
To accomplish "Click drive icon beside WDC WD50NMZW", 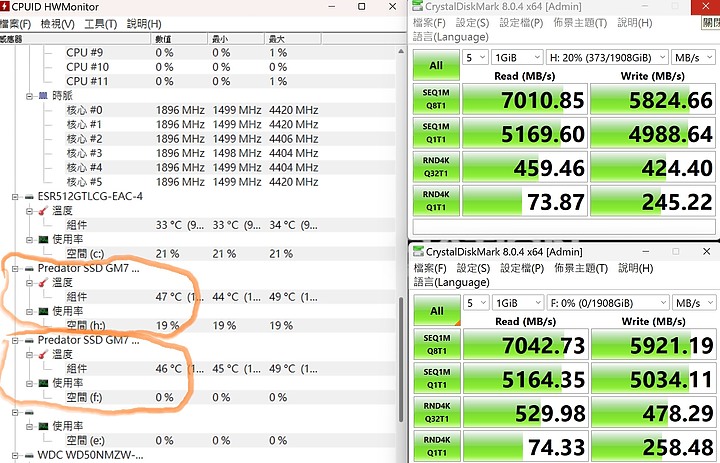I will point(29,456).
